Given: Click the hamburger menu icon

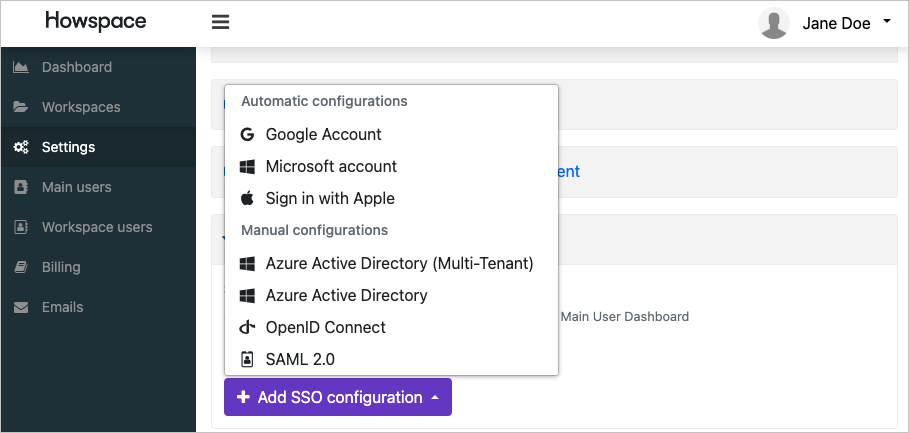Looking at the screenshot, I should [x=220, y=23].
